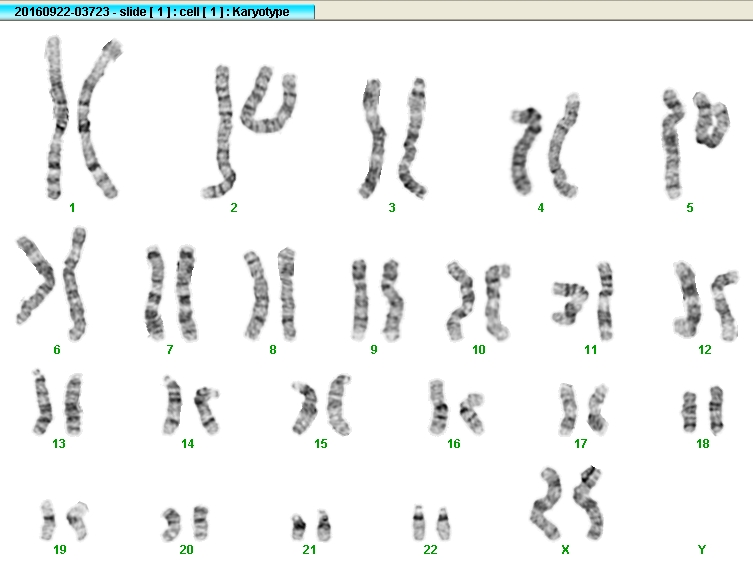
Task: Click the green label '4'
Action: tap(541, 208)
